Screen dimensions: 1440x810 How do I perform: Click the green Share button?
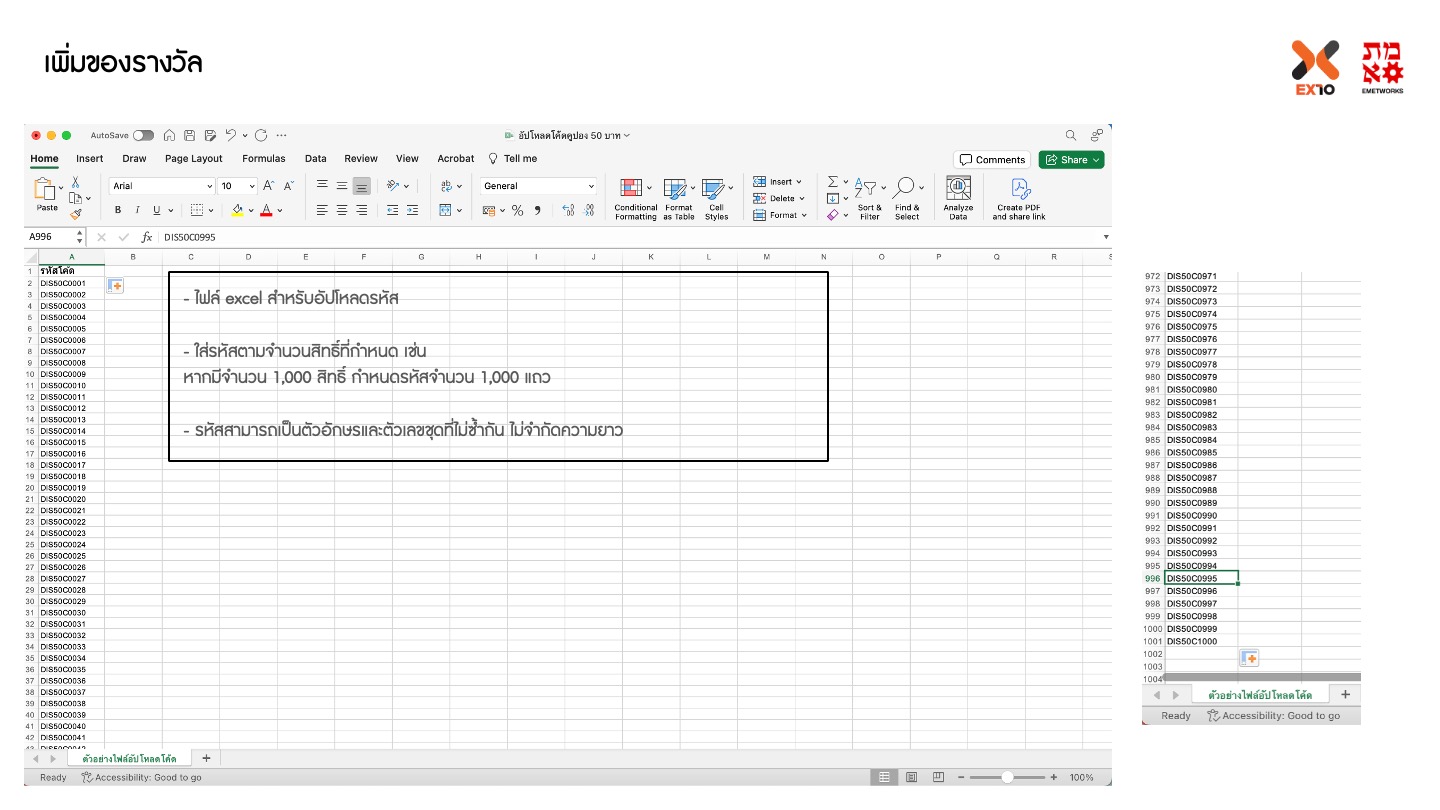(x=1071, y=160)
